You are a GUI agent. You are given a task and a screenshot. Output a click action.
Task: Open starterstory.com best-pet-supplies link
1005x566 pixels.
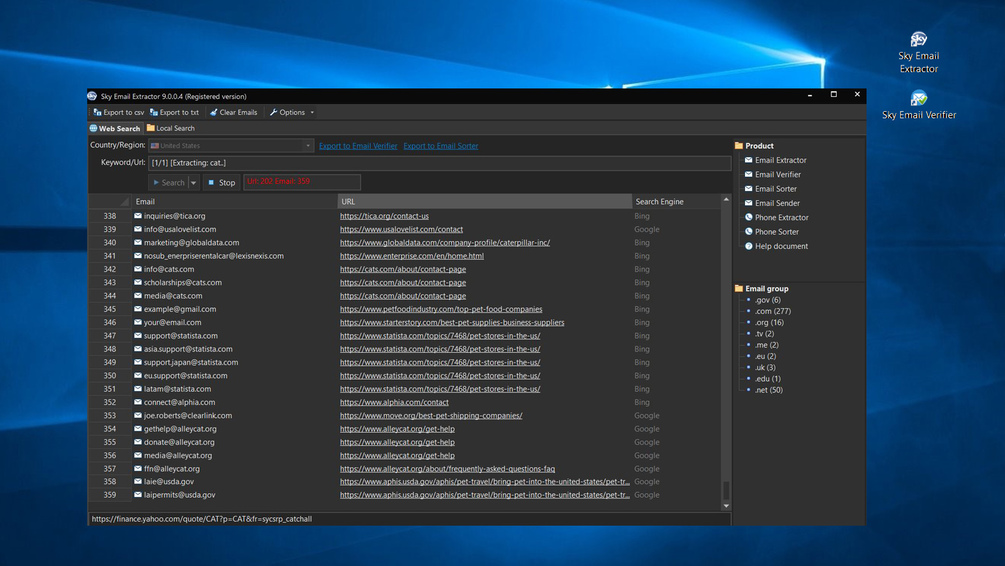(x=452, y=322)
